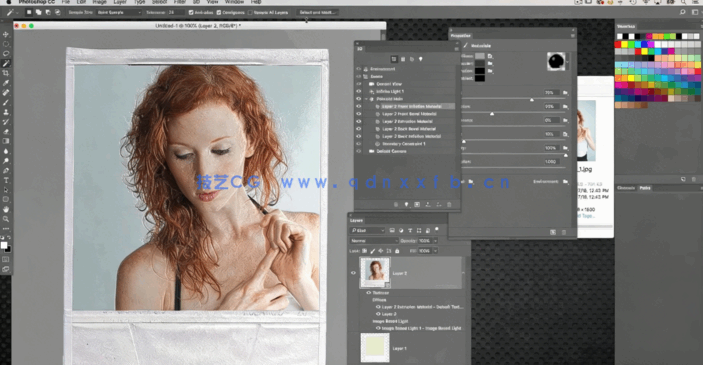Open Fill value dropdown arrow

pyautogui.click(x=435, y=251)
